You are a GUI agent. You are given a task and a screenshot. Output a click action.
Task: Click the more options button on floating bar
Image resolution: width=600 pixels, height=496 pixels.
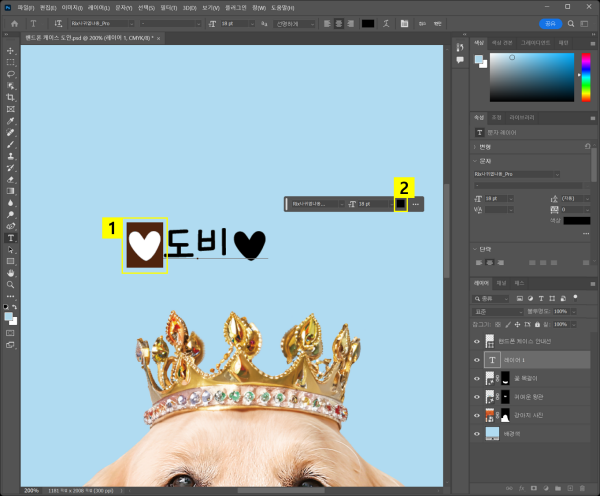[415, 204]
